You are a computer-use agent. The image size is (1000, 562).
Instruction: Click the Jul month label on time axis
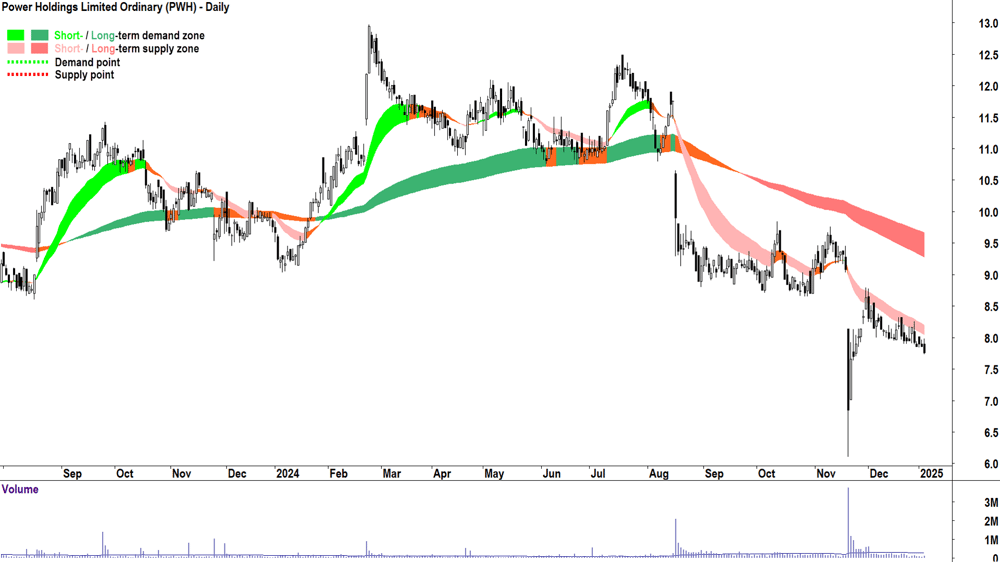[598, 474]
